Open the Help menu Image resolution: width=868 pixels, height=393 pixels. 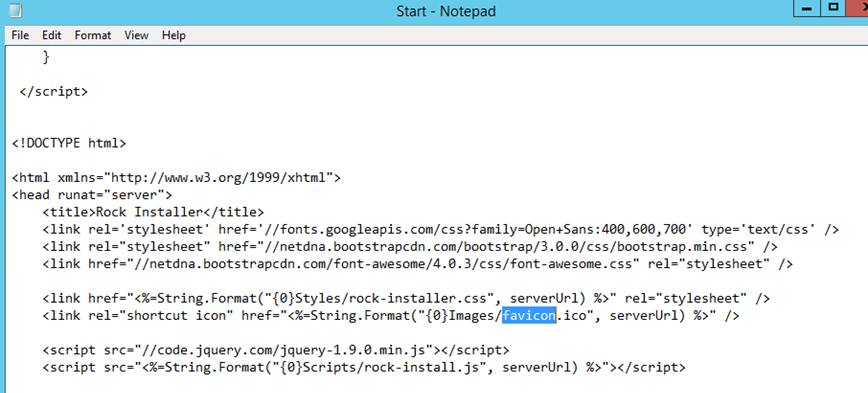pyautogui.click(x=174, y=35)
